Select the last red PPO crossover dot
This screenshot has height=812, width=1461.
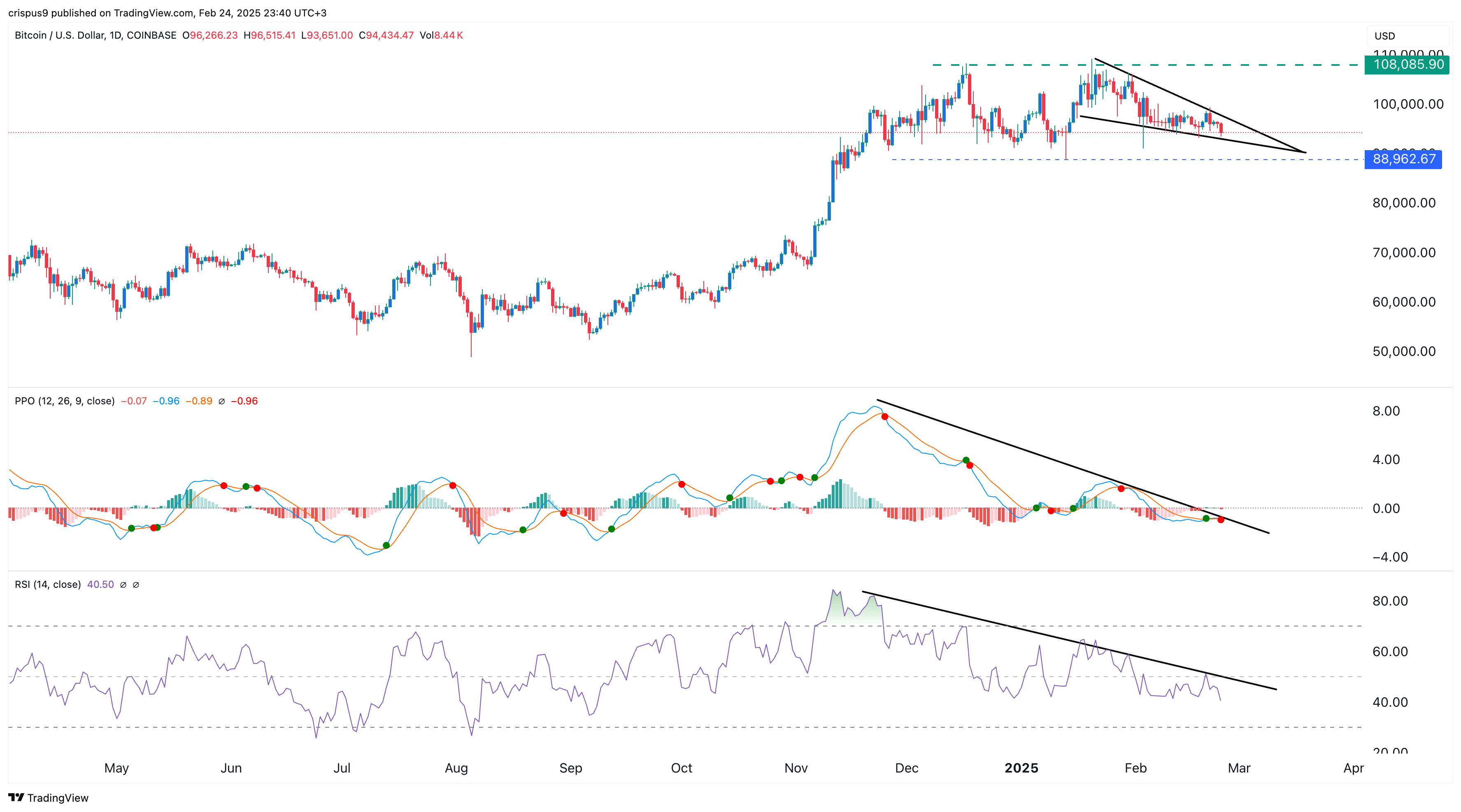tap(1221, 520)
